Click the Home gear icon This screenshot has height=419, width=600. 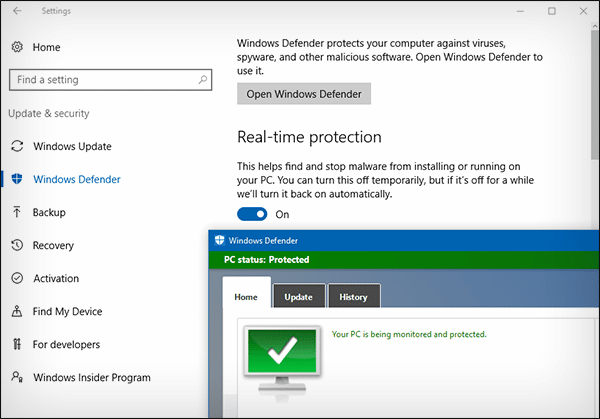point(16,47)
